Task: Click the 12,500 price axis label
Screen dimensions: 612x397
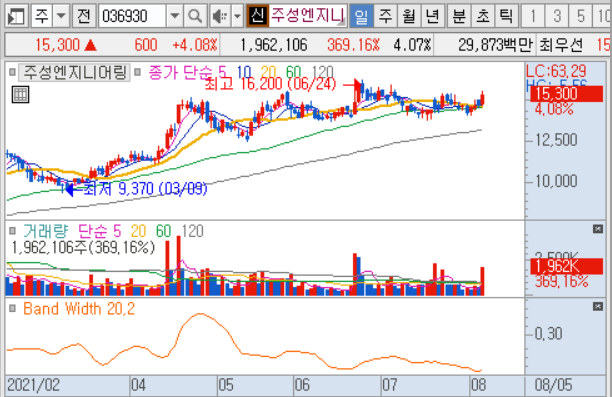Action: 556,140
